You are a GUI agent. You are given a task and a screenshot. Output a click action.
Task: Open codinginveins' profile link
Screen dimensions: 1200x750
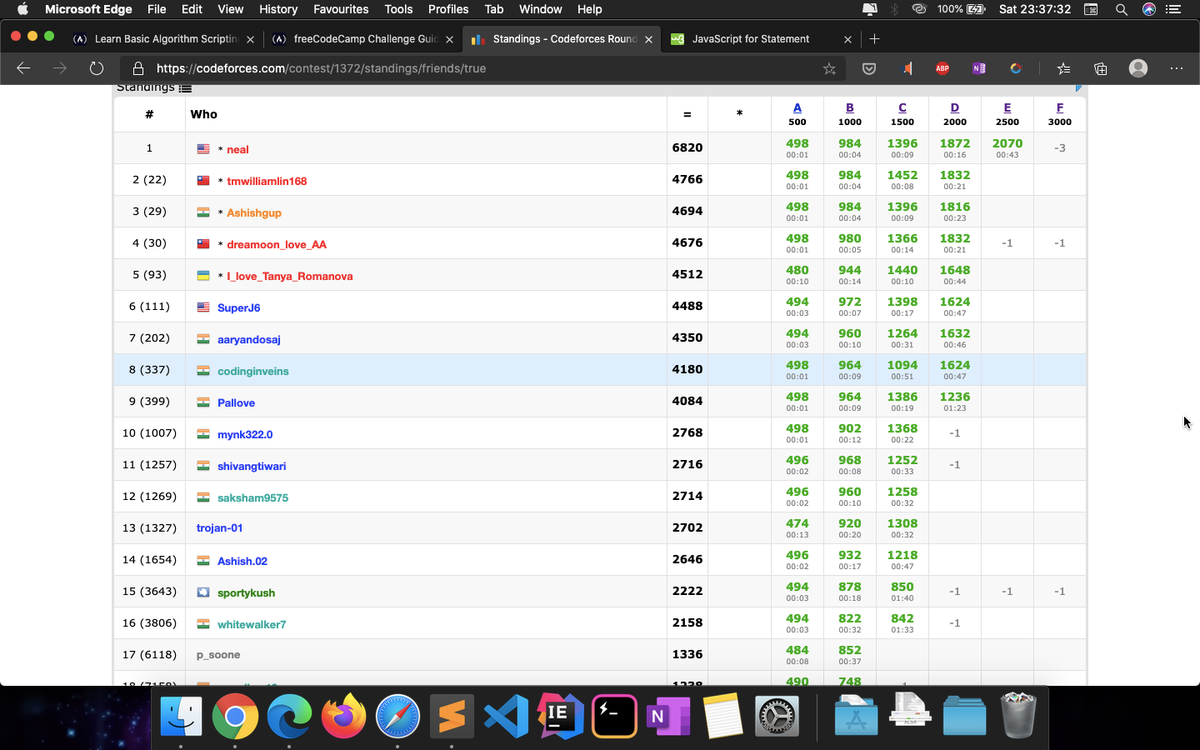tap(253, 371)
